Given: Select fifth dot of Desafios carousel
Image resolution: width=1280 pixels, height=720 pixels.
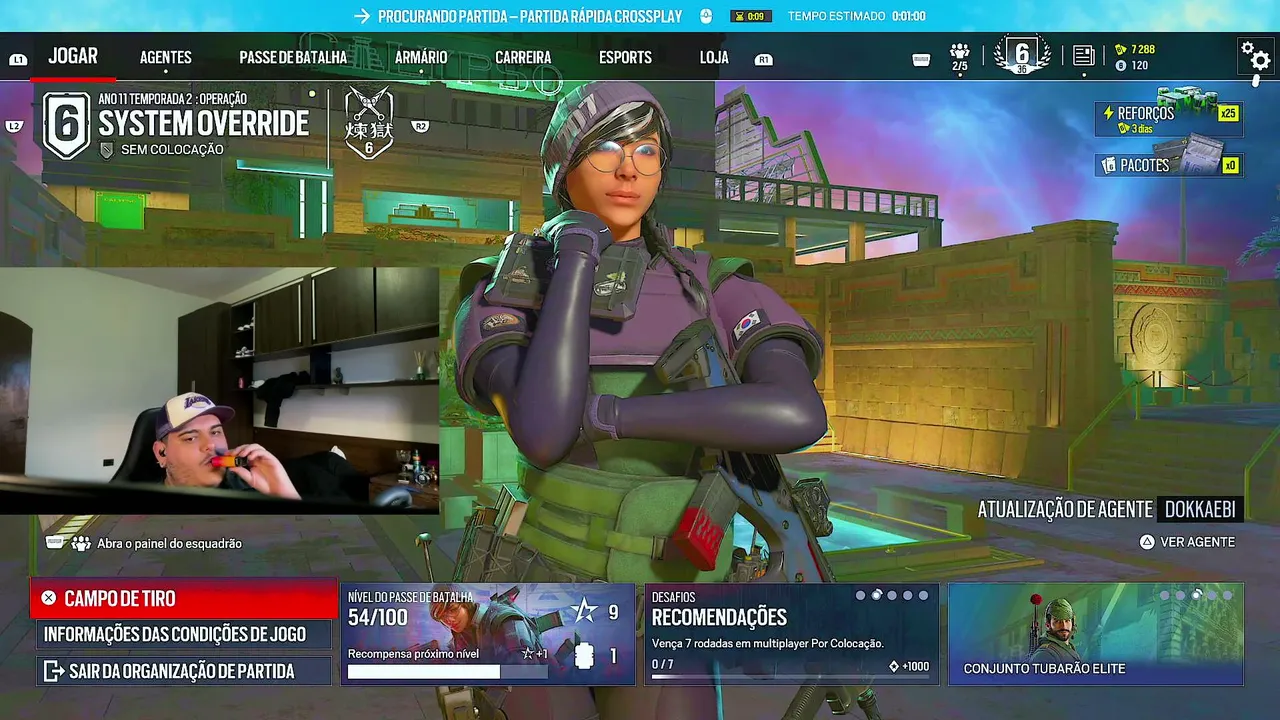Looking at the screenshot, I should tap(923, 595).
